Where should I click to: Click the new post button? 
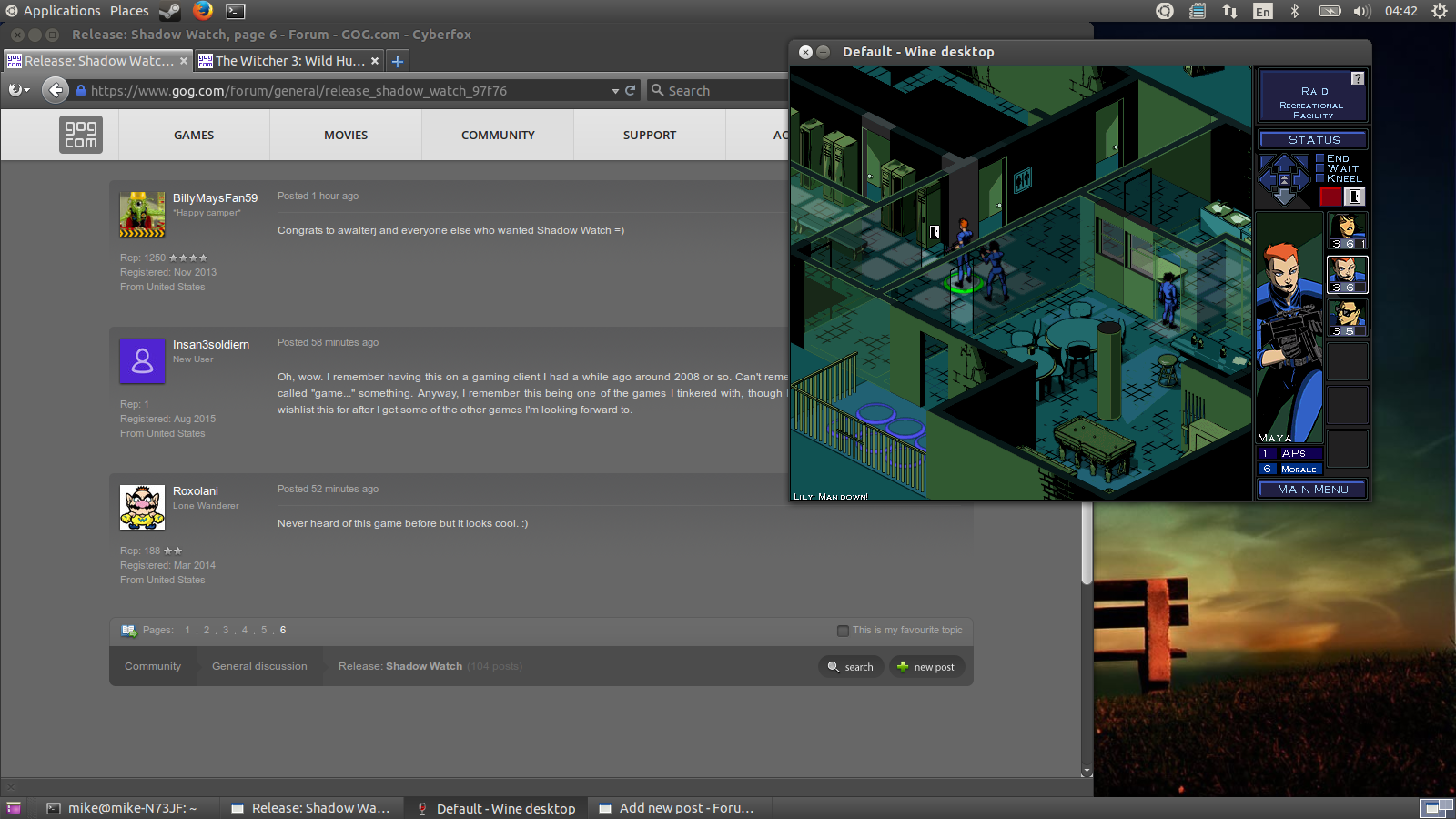tap(926, 667)
